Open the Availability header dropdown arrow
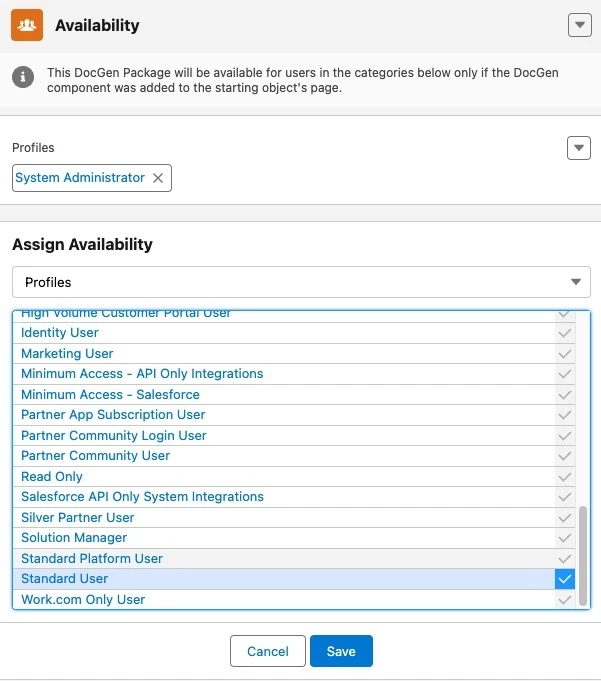This screenshot has width=601, height=681. (x=580, y=25)
